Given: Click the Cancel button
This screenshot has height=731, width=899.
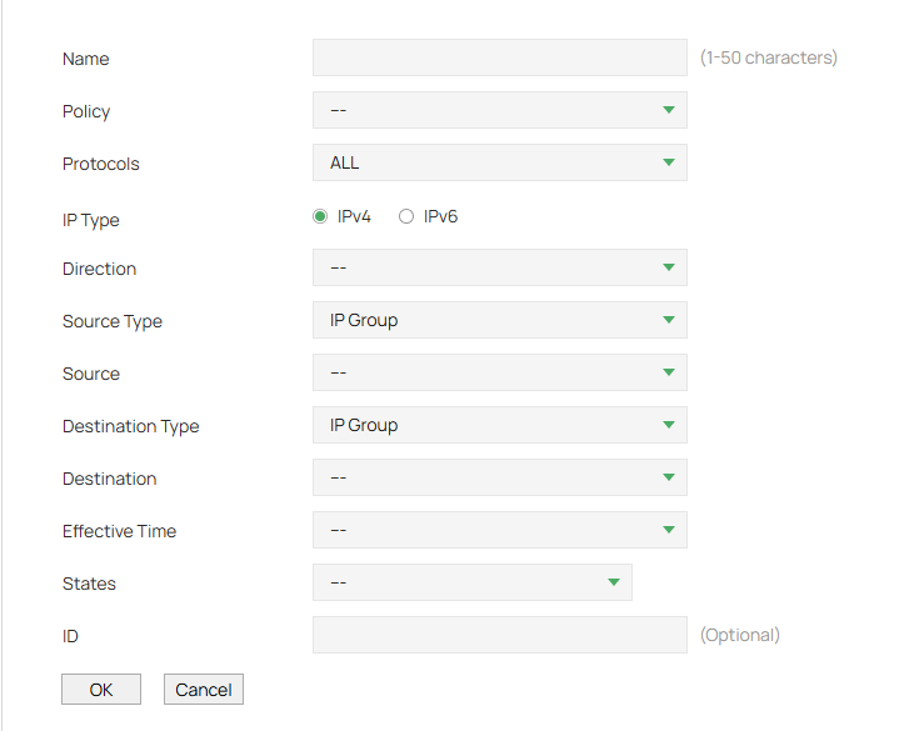Looking at the screenshot, I should (204, 689).
